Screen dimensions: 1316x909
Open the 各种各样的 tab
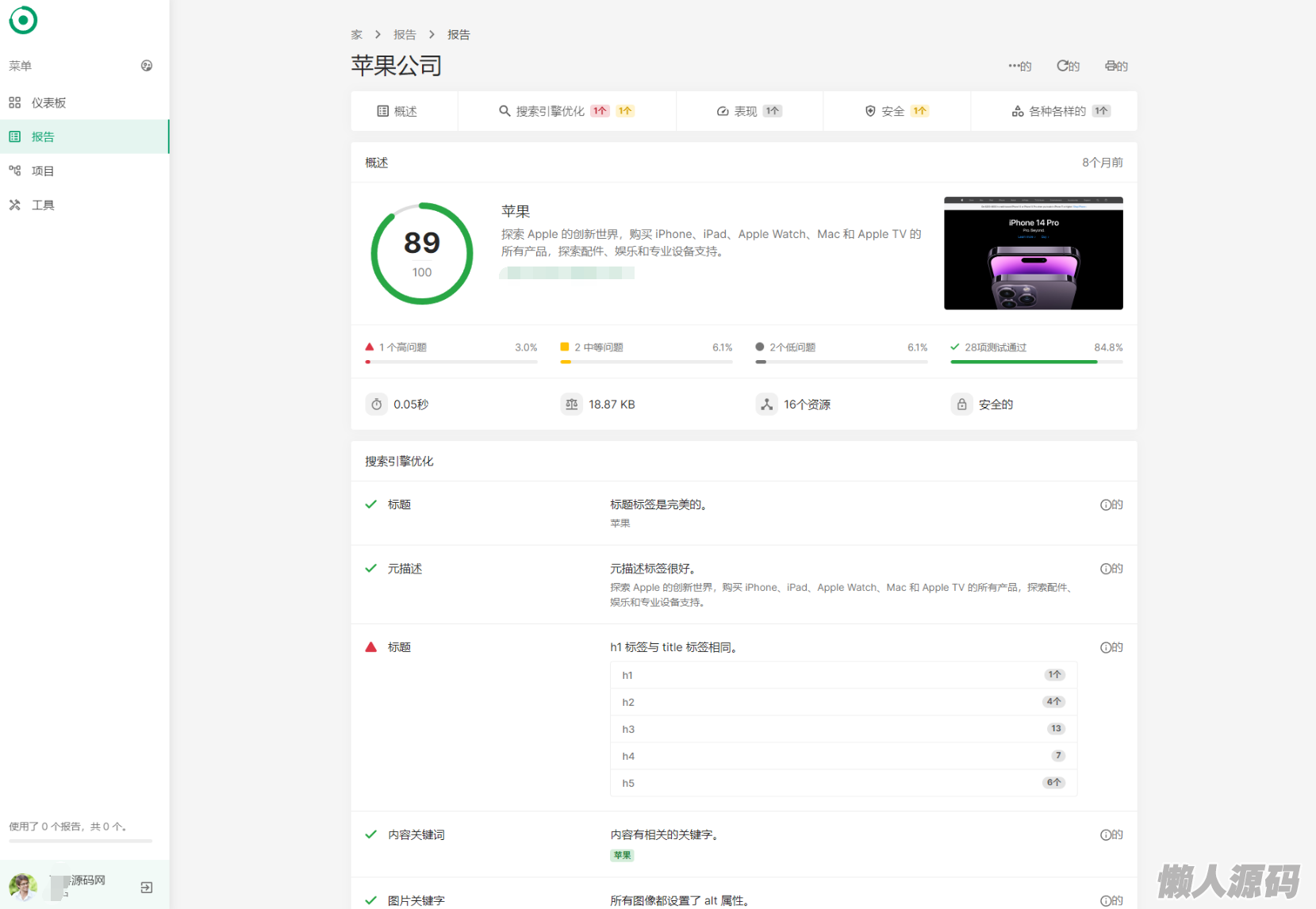click(x=1056, y=112)
